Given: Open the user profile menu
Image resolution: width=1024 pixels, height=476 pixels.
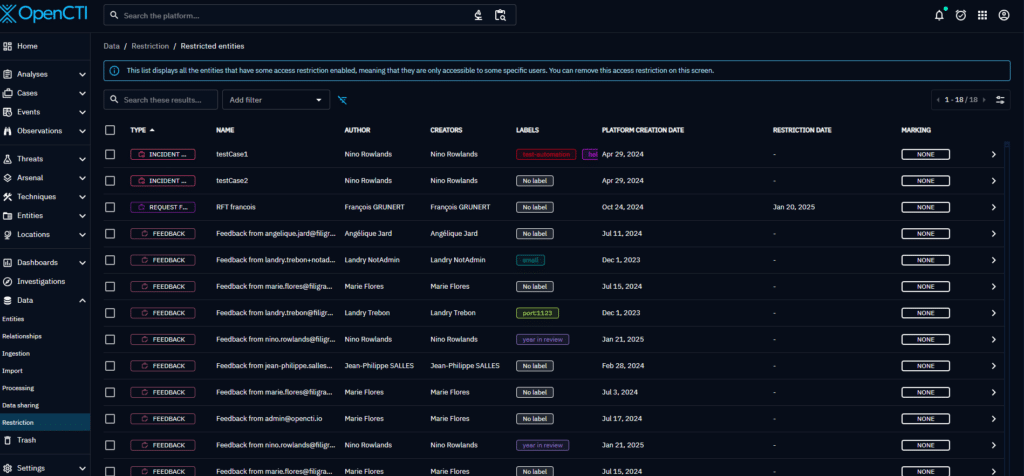Looking at the screenshot, I should click(1003, 15).
